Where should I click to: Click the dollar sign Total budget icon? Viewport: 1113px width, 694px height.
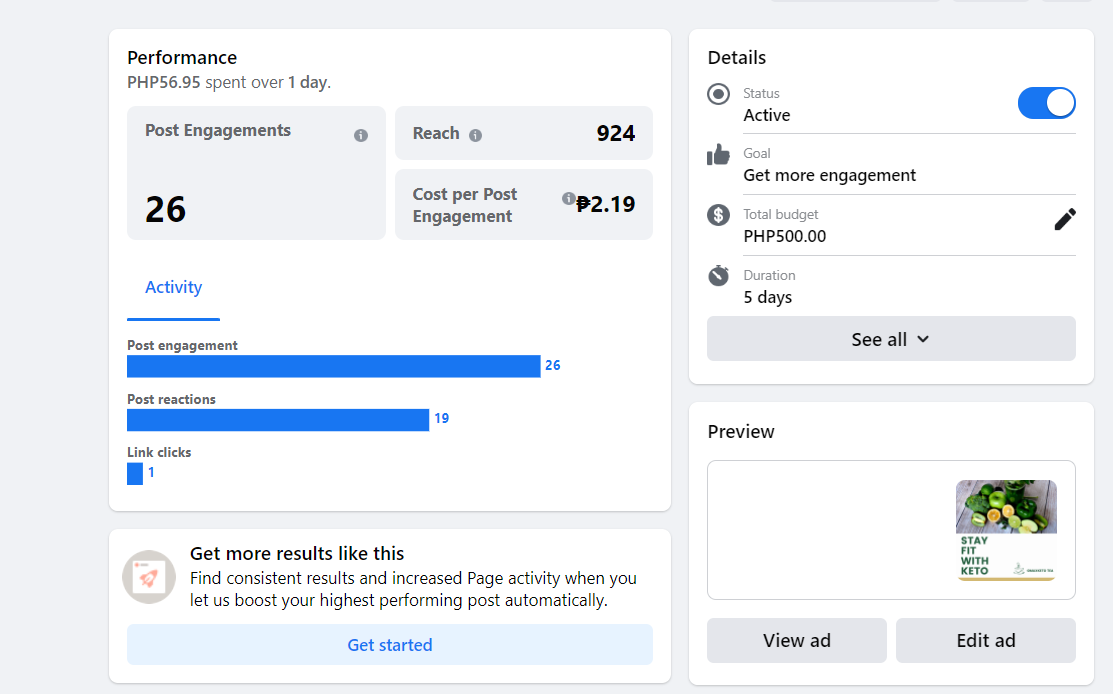(718, 215)
